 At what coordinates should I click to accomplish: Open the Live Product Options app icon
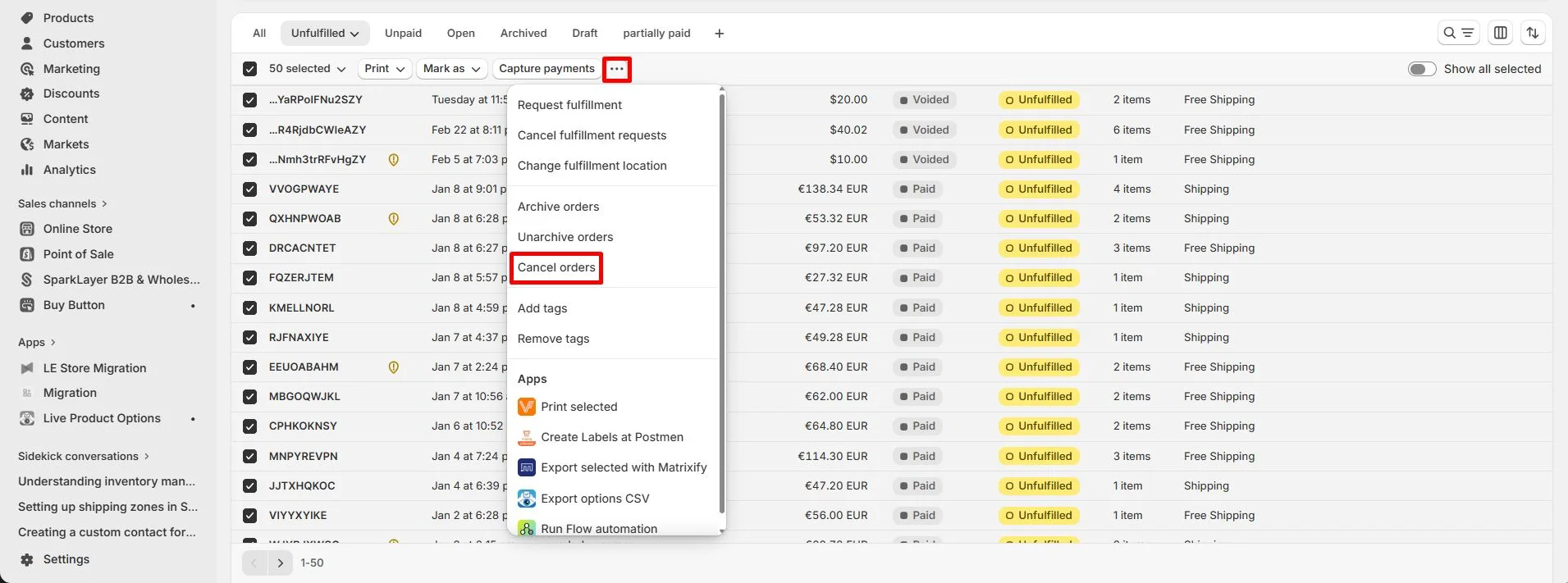pos(27,418)
